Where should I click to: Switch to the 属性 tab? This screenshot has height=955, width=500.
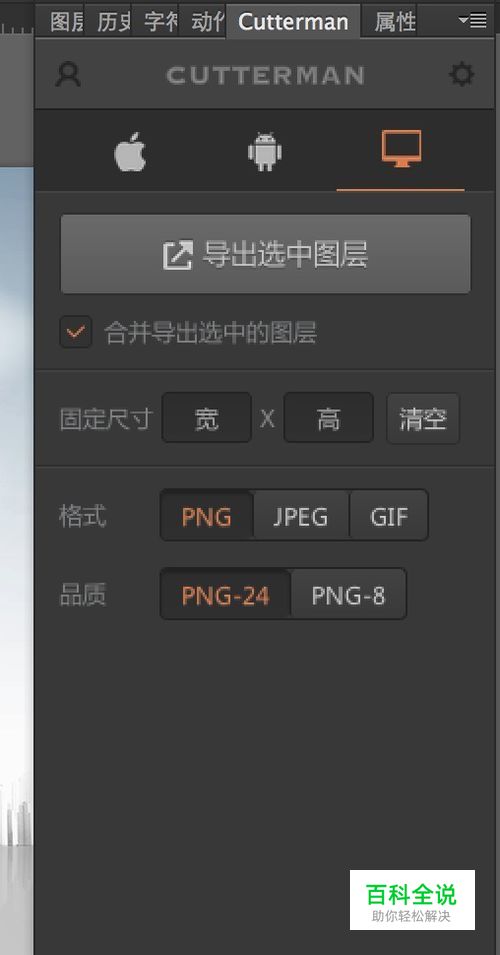click(x=395, y=22)
